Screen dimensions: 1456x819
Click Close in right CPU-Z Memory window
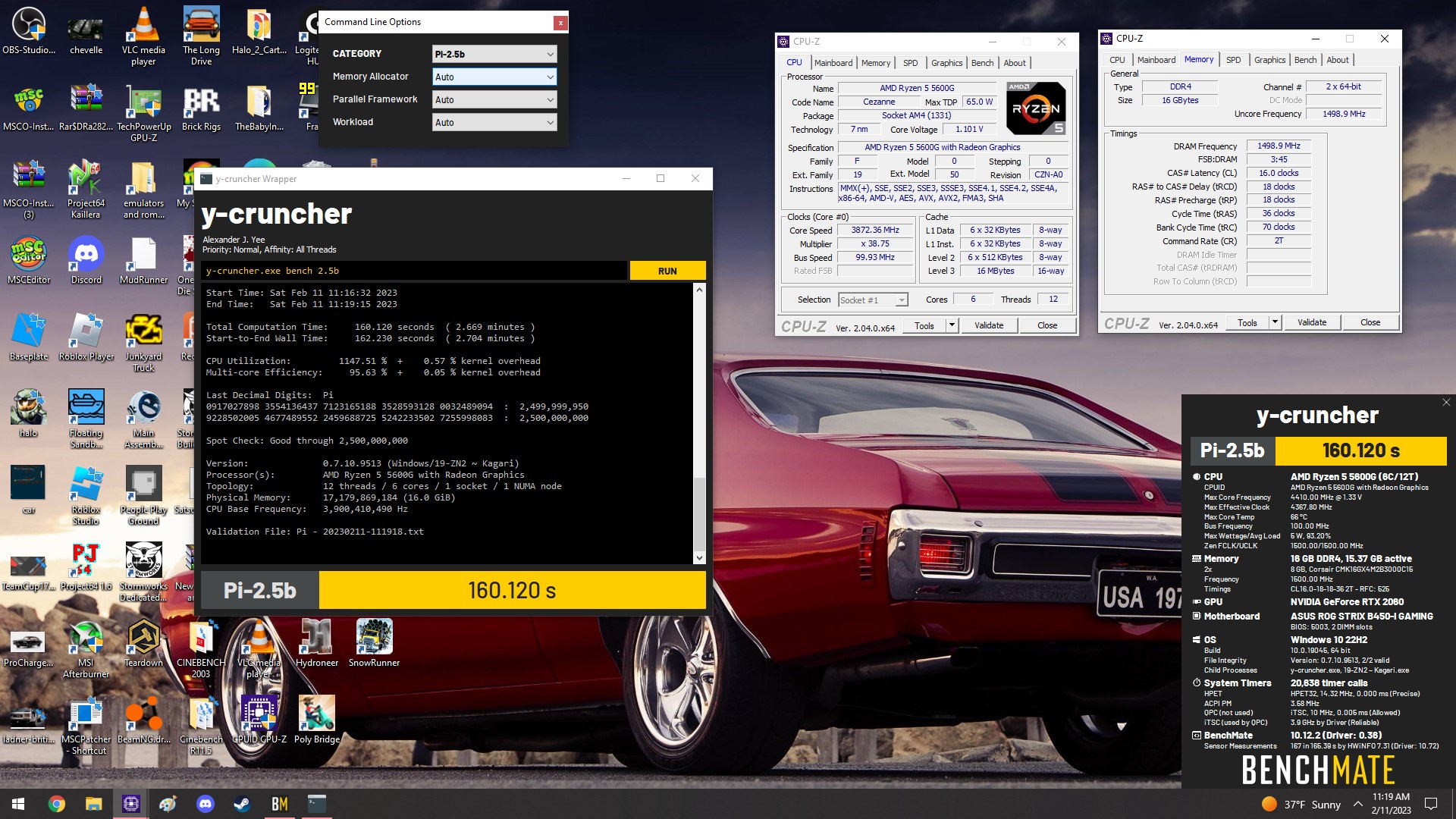pyautogui.click(x=1370, y=322)
